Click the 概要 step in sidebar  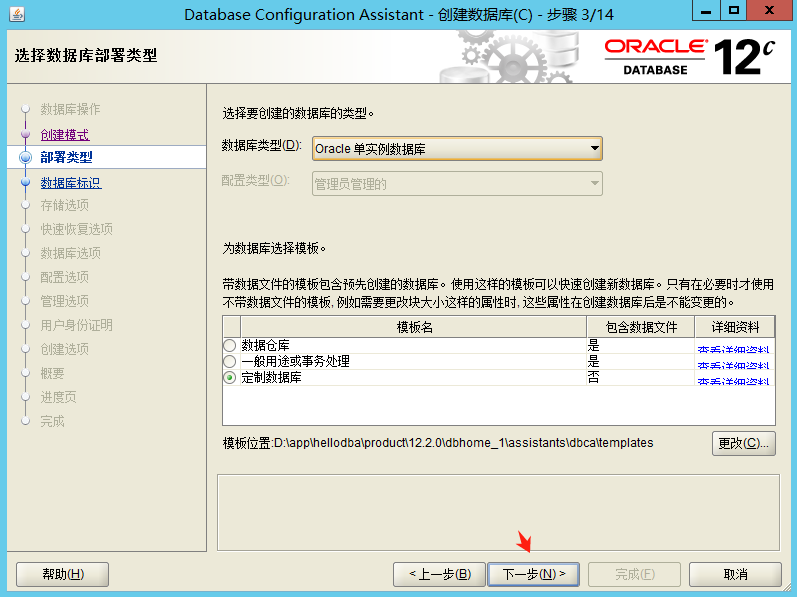click(x=52, y=373)
